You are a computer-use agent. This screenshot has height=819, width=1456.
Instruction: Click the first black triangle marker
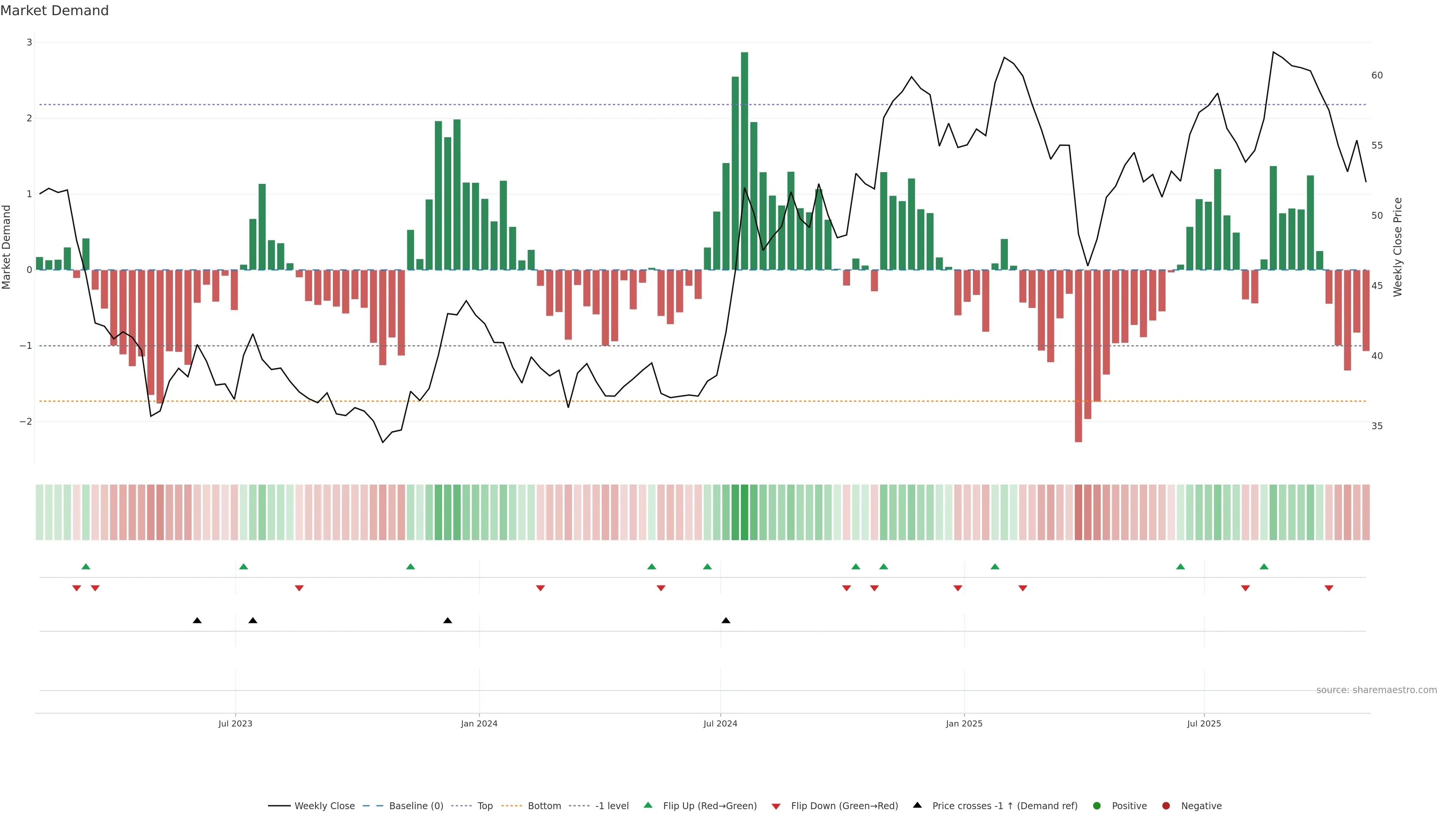click(197, 621)
